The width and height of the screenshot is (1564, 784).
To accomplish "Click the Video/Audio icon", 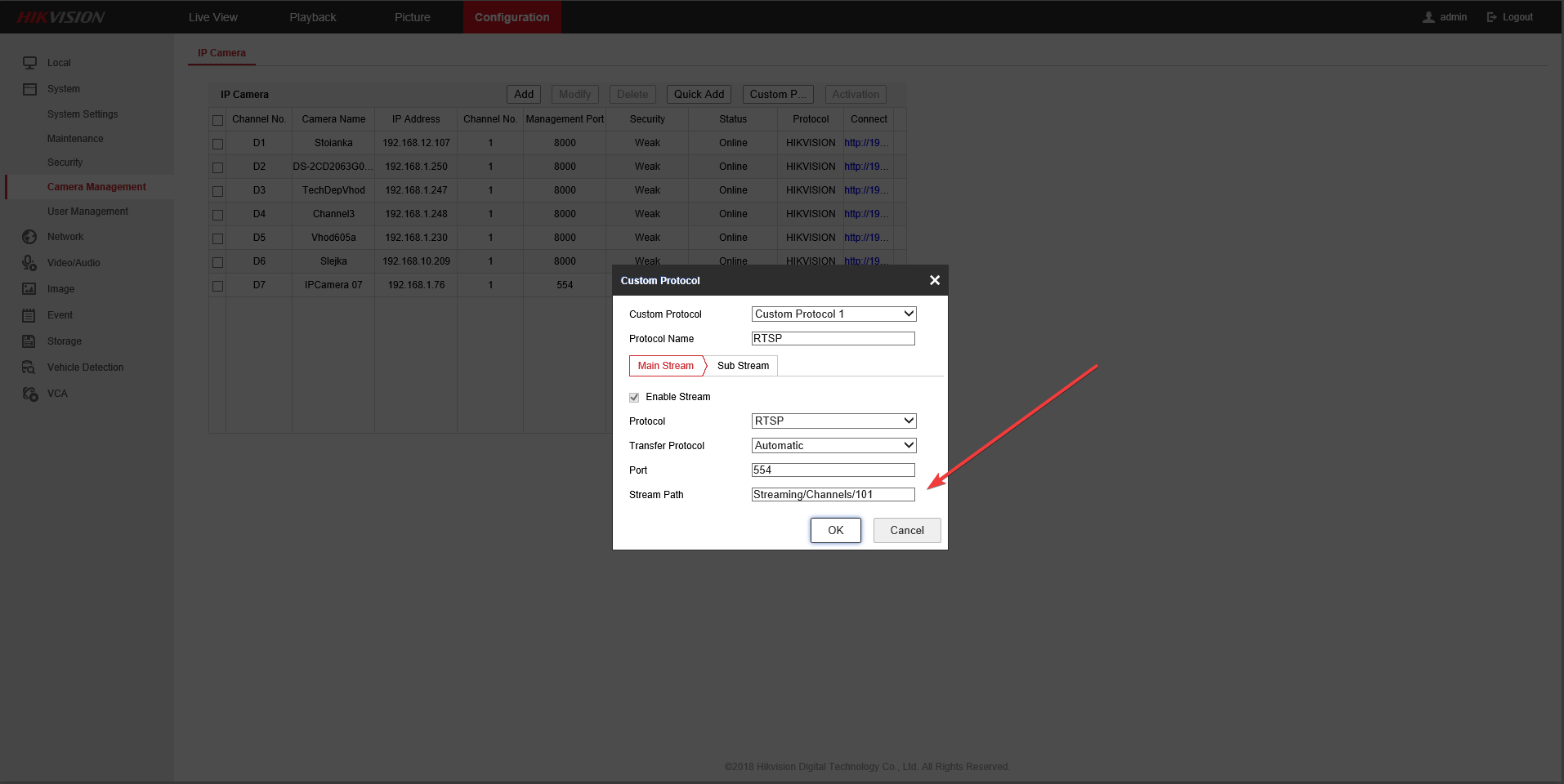I will click(x=30, y=263).
